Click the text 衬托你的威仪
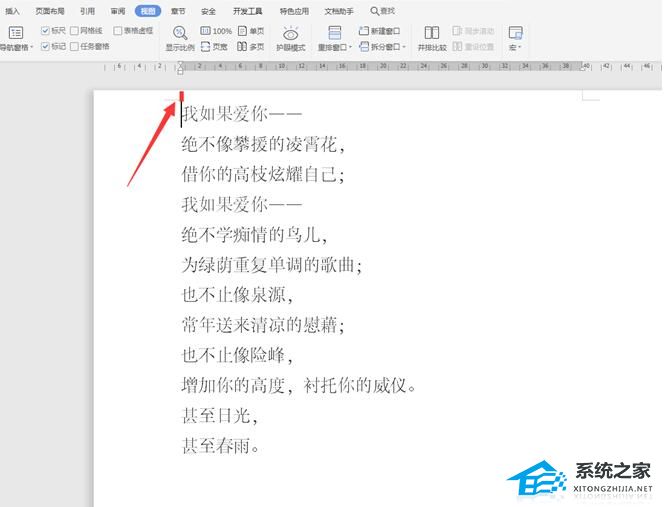Screen dimensions: 668x507 pos(354,386)
